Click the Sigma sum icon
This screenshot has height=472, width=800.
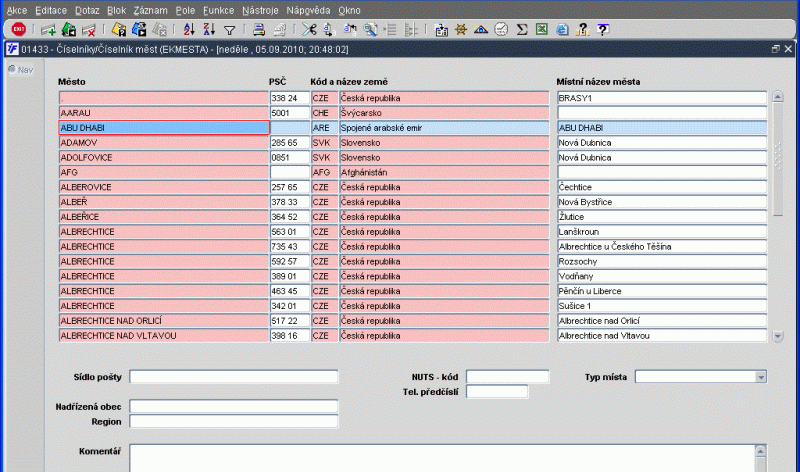pos(521,30)
